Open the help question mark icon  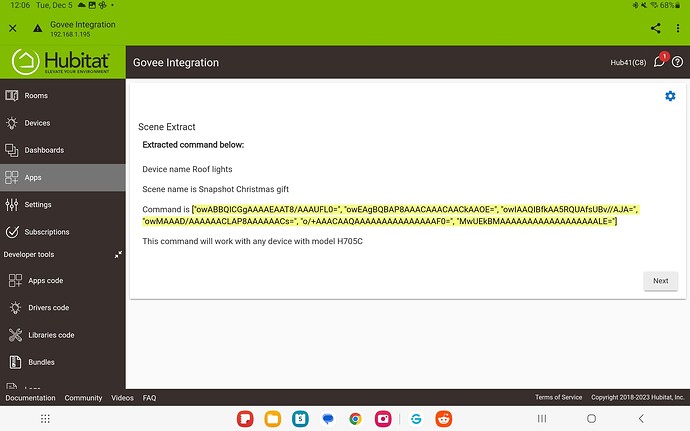click(x=678, y=62)
